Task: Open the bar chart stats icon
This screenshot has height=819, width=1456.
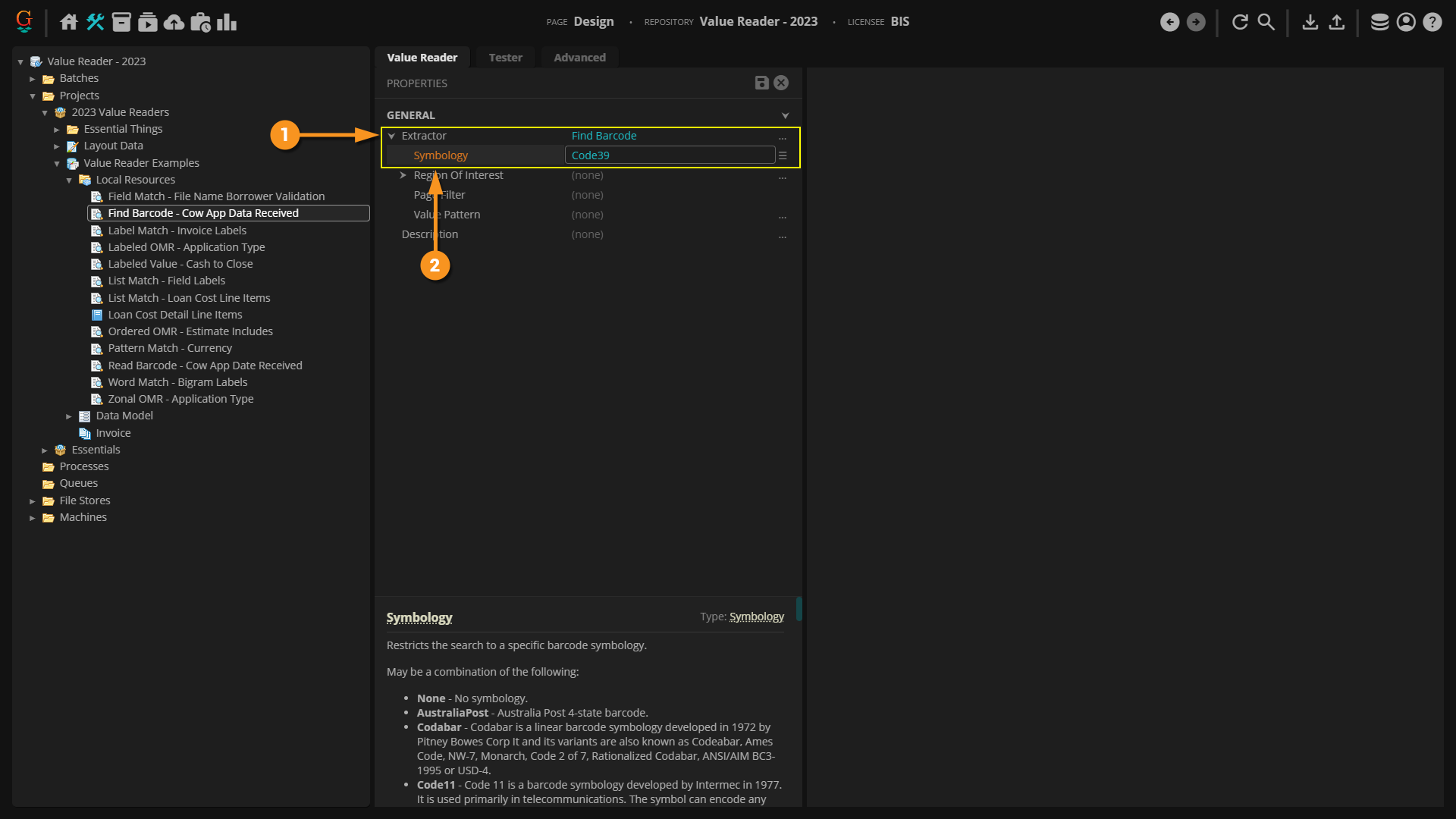Action: (x=226, y=22)
